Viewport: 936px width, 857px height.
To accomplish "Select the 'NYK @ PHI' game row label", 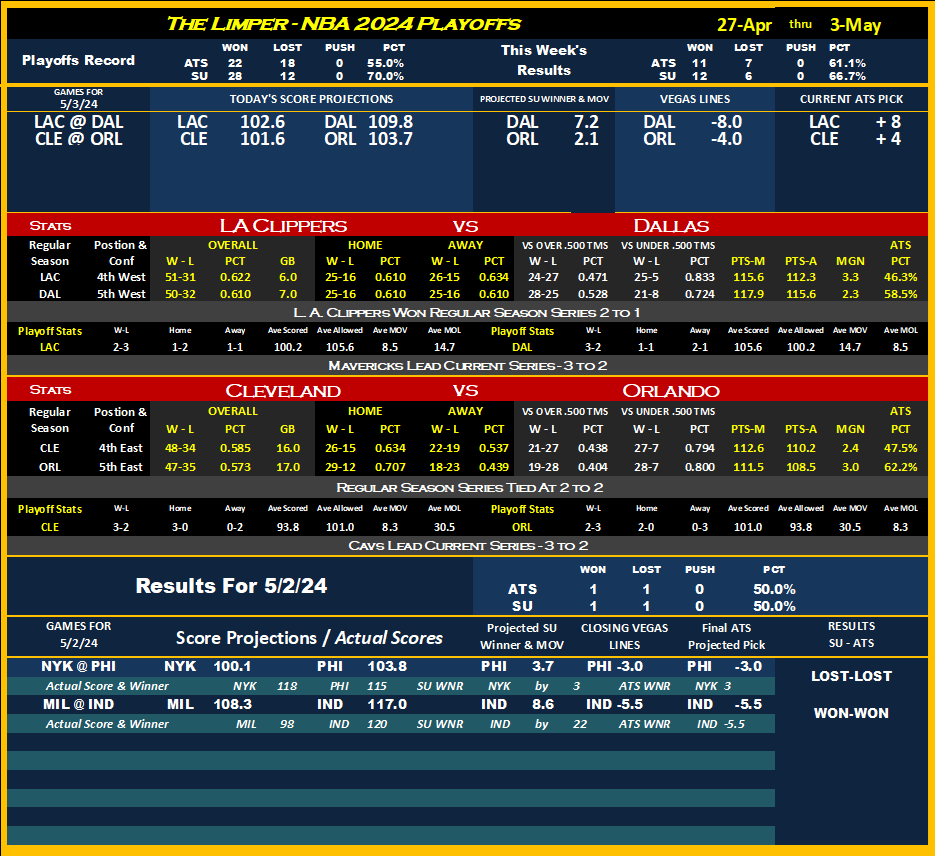I will (x=78, y=667).
